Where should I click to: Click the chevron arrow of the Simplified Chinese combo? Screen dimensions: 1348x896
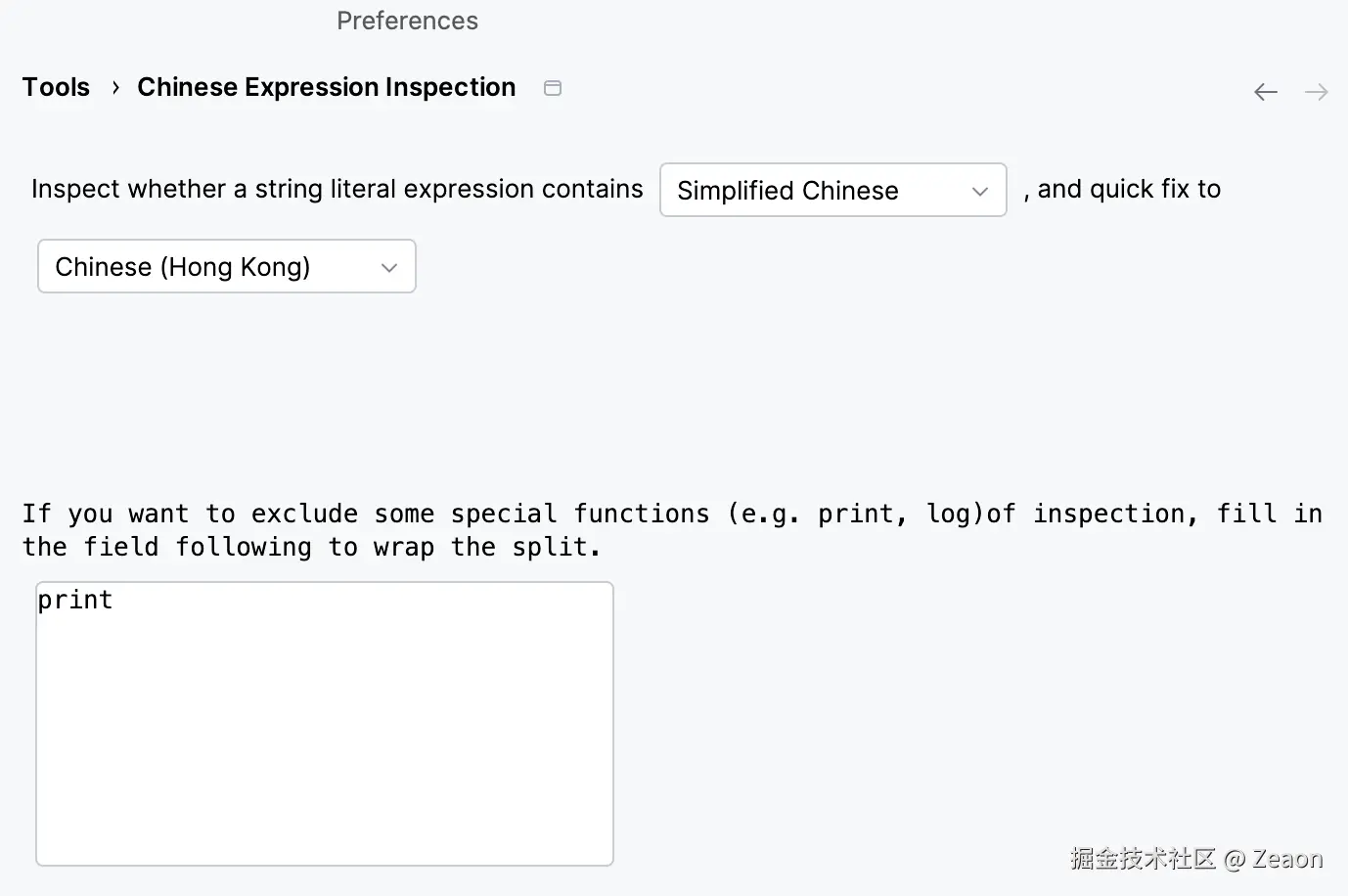(980, 191)
